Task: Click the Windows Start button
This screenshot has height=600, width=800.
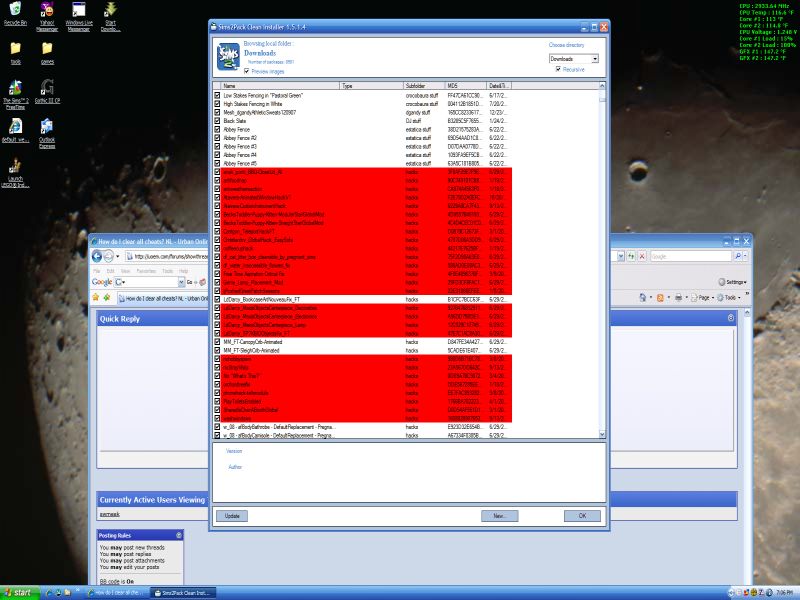Action: pyautogui.click(x=18, y=592)
